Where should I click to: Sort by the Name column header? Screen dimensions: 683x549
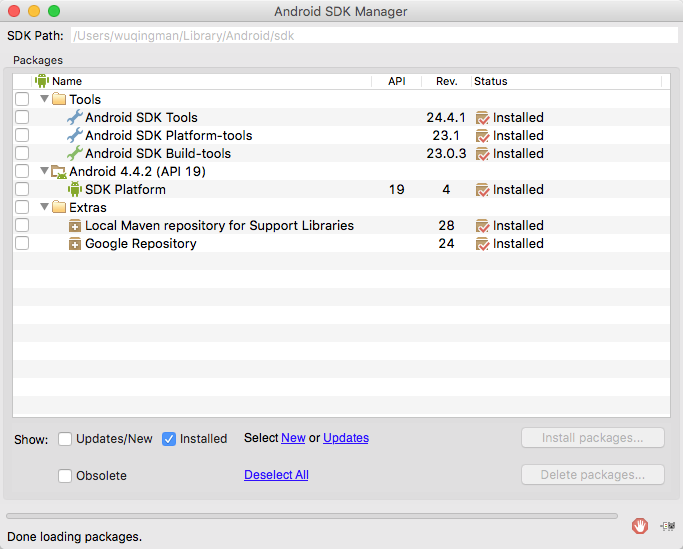(x=202, y=81)
